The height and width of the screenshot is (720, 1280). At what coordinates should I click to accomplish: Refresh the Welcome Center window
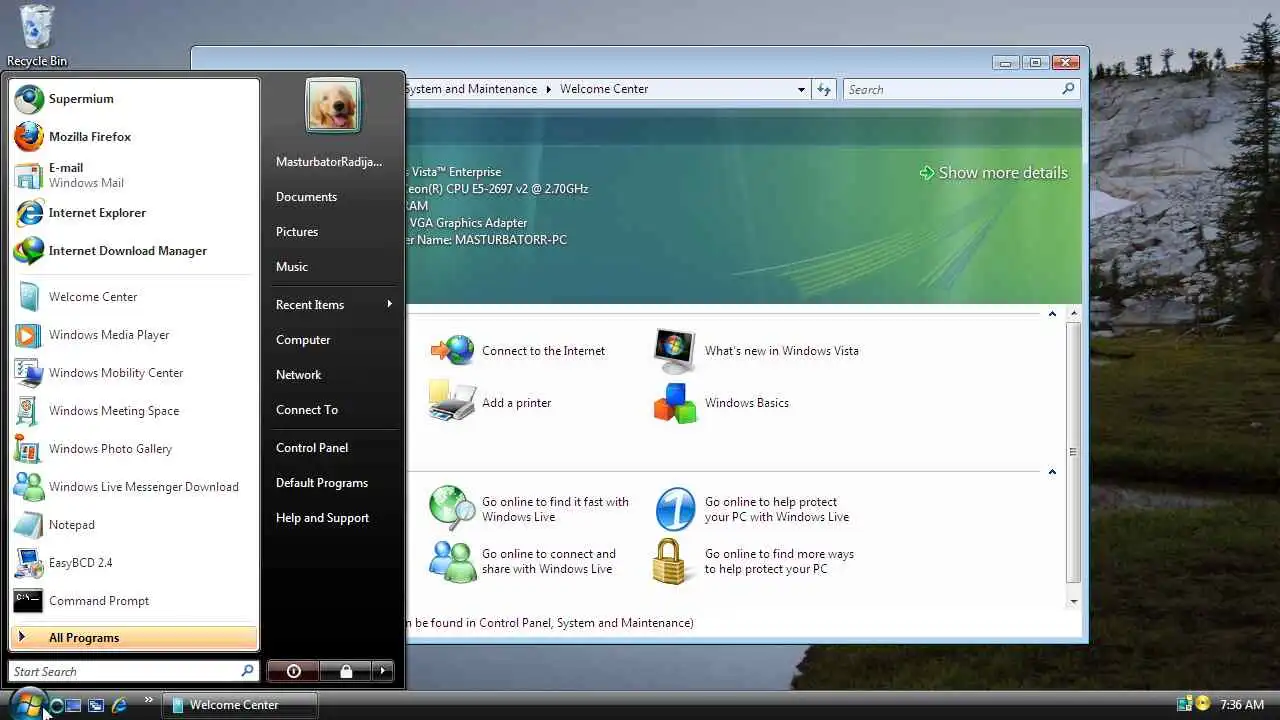[x=824, y=89]
